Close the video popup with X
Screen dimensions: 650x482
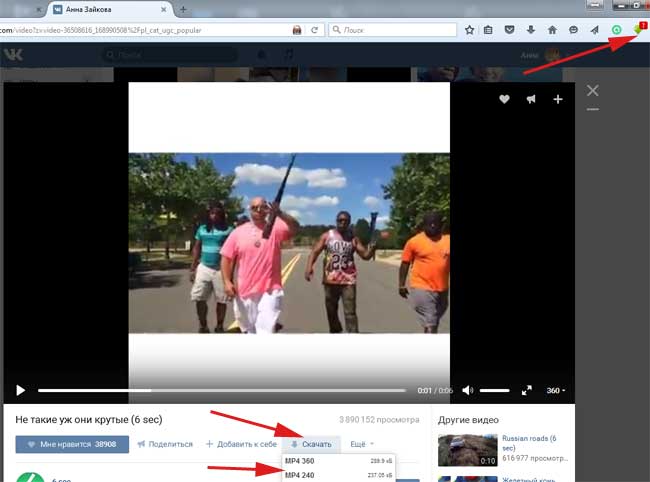[593, 91]
